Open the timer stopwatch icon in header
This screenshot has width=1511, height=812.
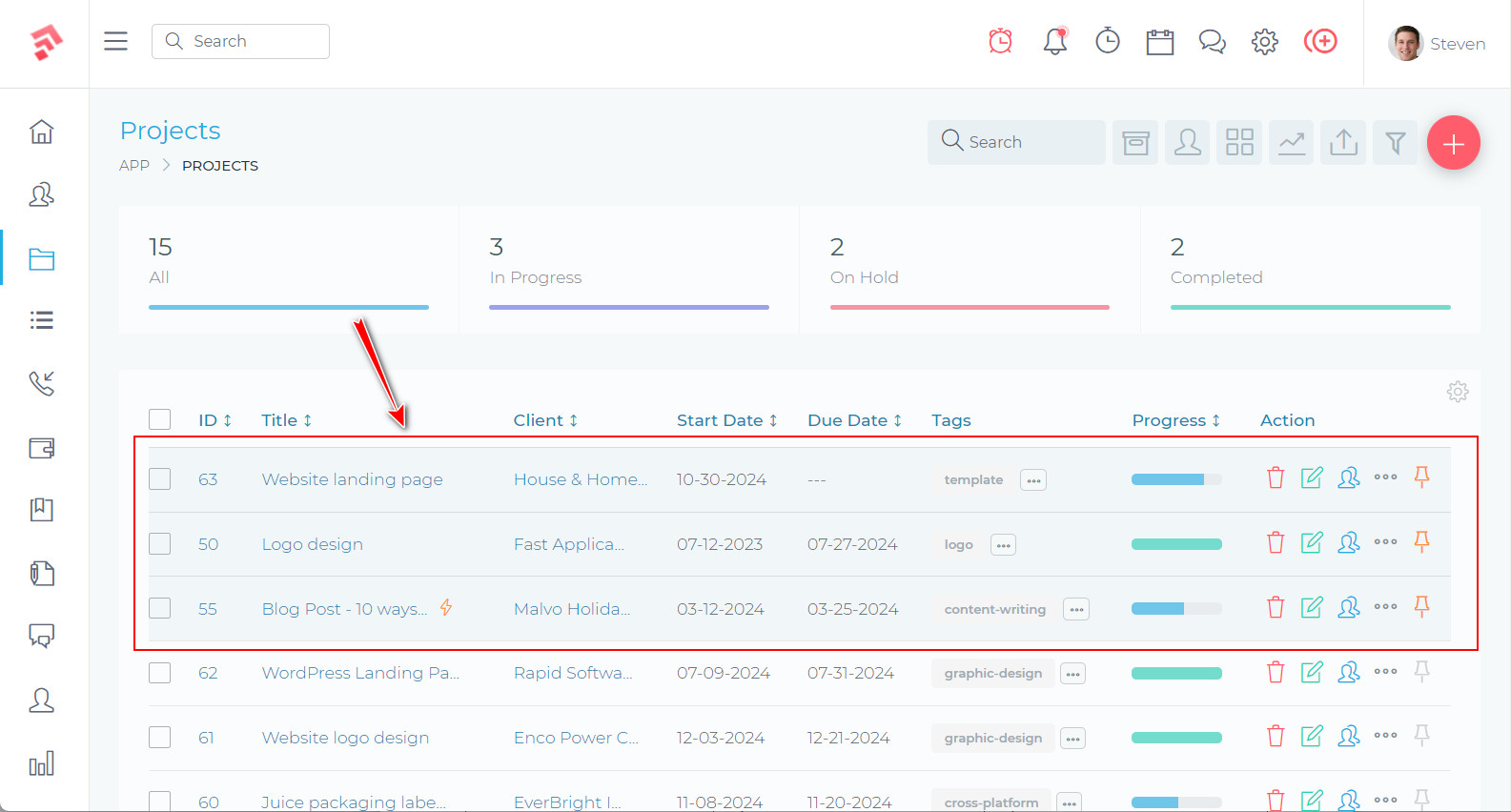click(x=1107, y=41)
